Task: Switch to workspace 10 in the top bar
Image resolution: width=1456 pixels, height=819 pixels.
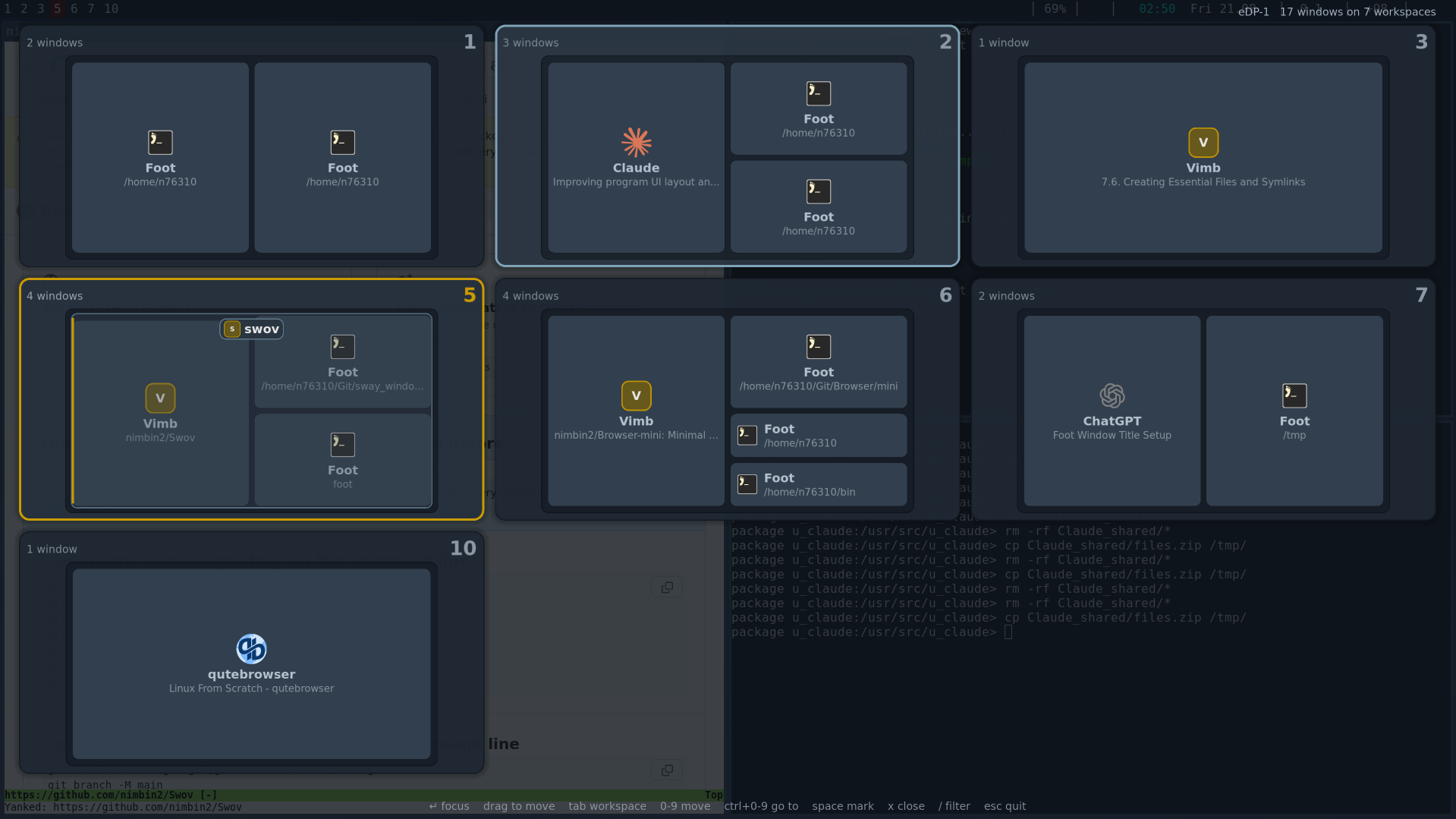Action: tap(112, 8)
